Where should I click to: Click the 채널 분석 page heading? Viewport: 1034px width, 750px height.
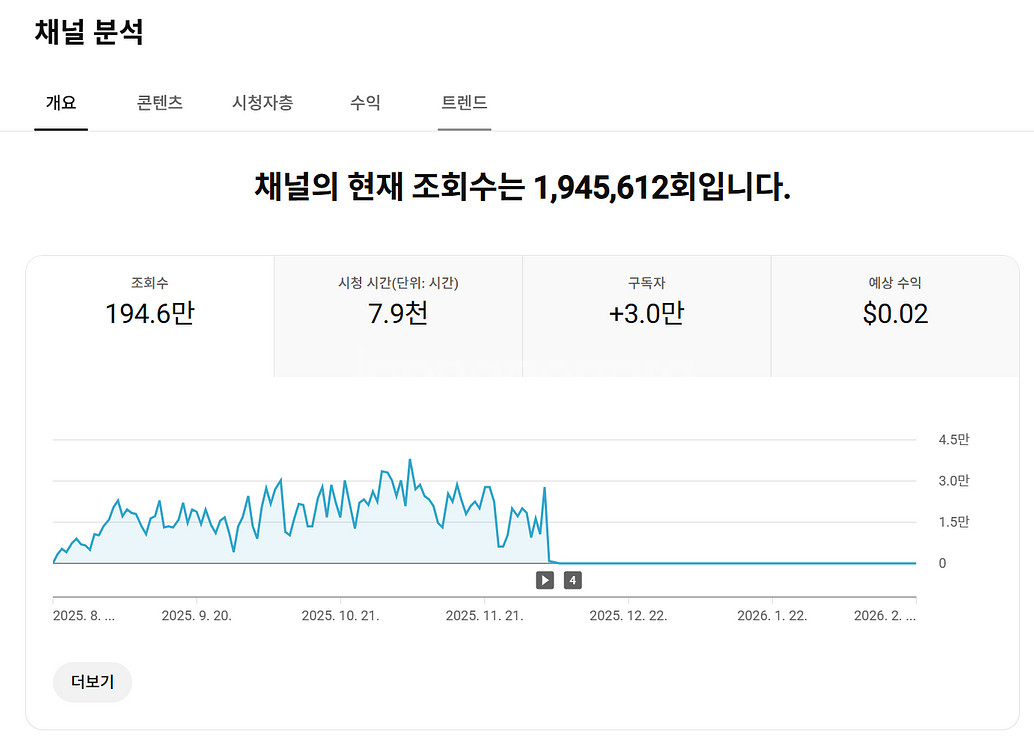tap(89, 32)
